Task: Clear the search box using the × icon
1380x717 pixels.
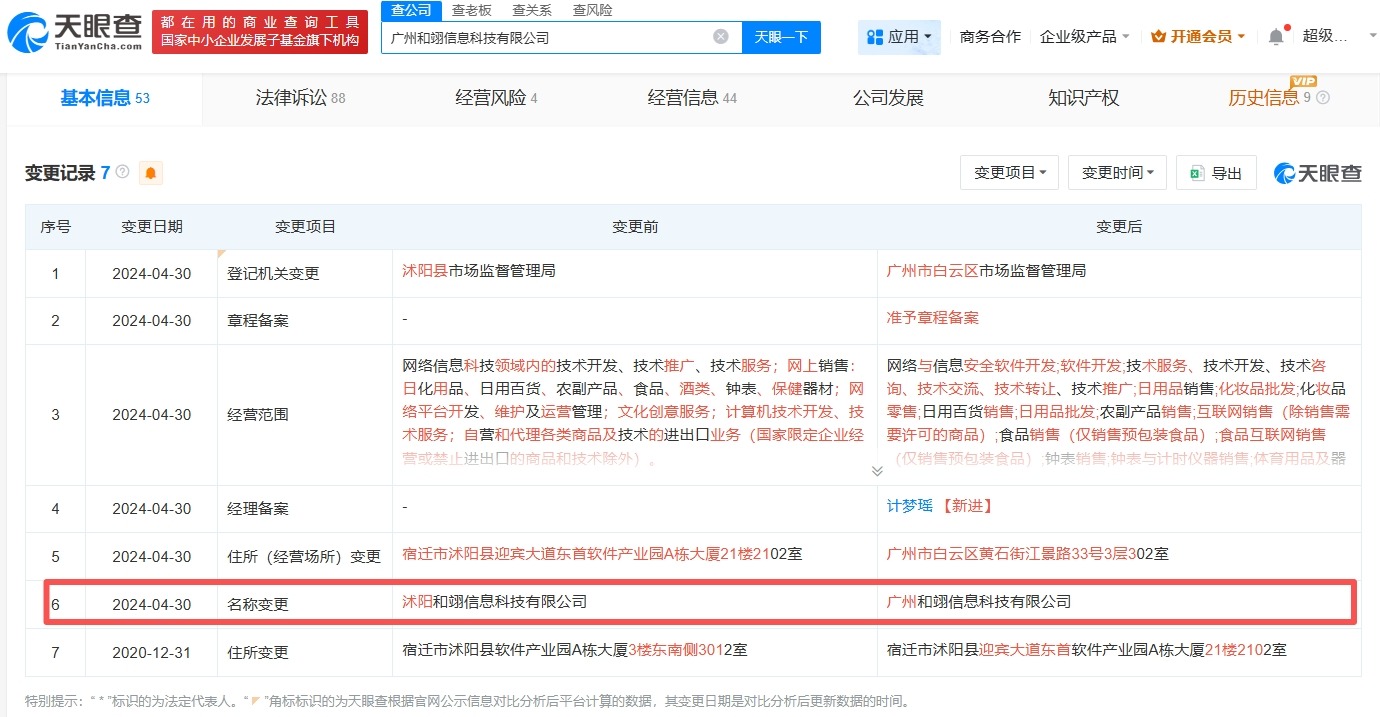Action: pos(719,36)
